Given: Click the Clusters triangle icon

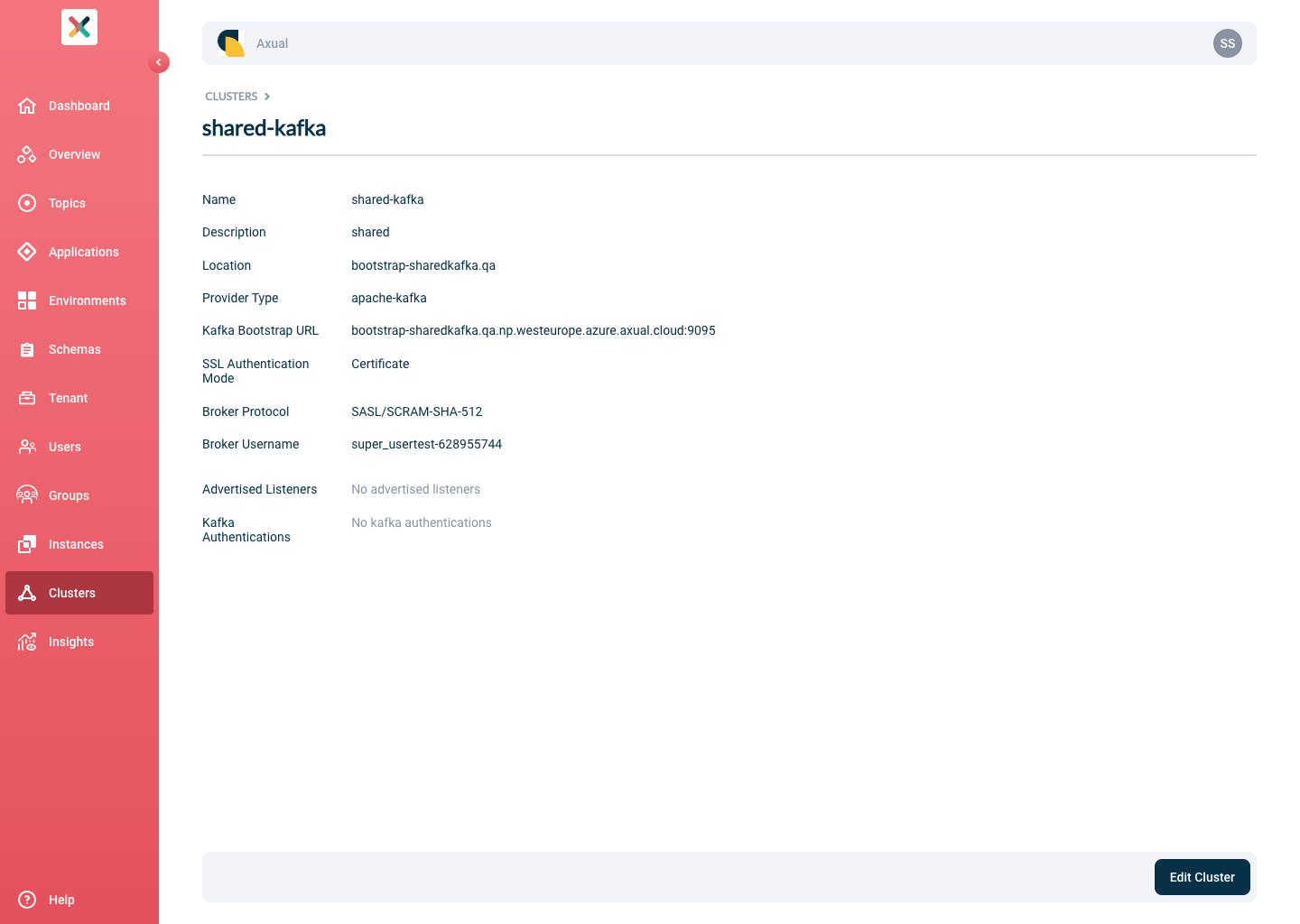Looking at the screenshot, I should pos(27,593).
